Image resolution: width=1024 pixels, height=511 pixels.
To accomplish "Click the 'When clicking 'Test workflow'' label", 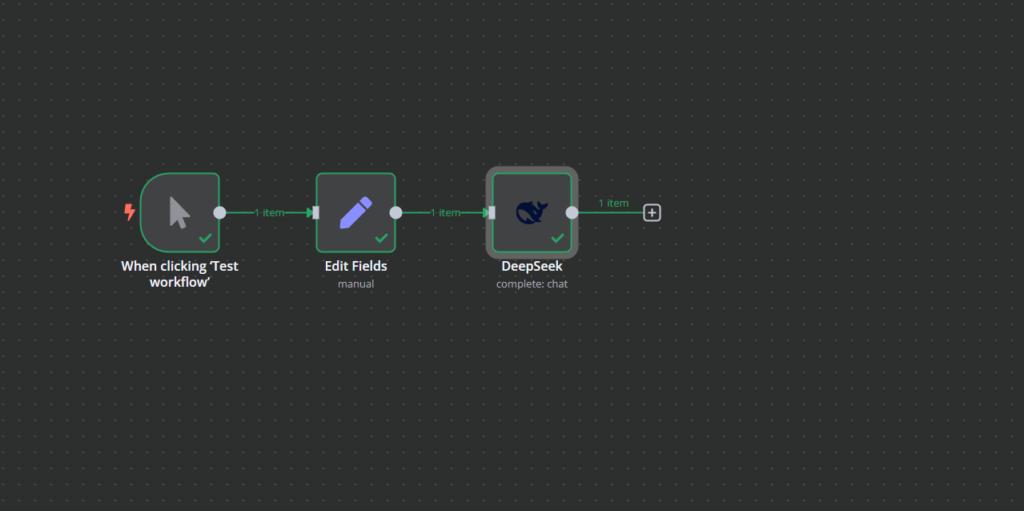I will point(180,274).
